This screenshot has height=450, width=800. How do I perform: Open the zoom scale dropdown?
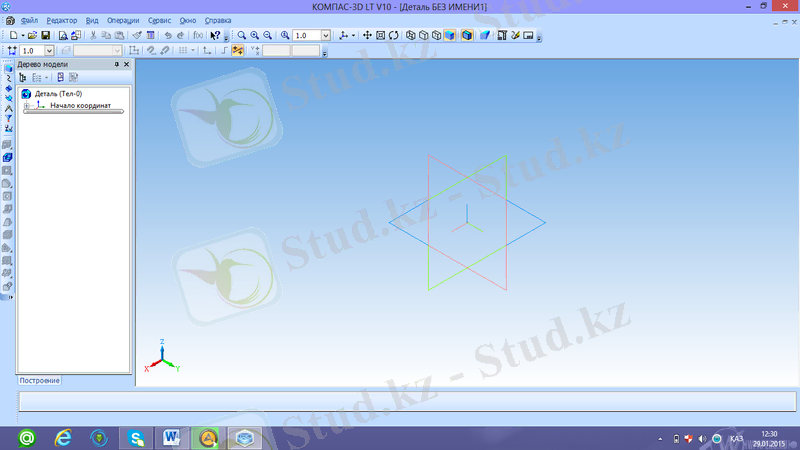[325, 35]
